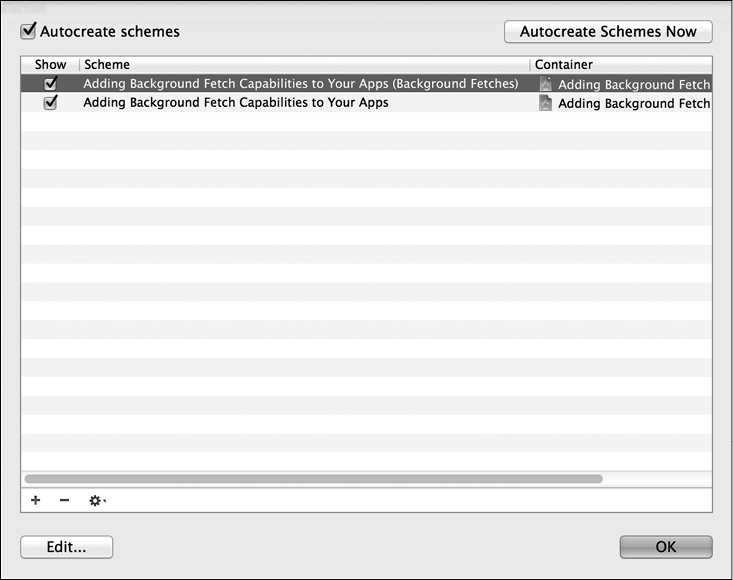
Task: Select the scheme name ending in (Background Fetches)
Action: click(x=300, y=84)
